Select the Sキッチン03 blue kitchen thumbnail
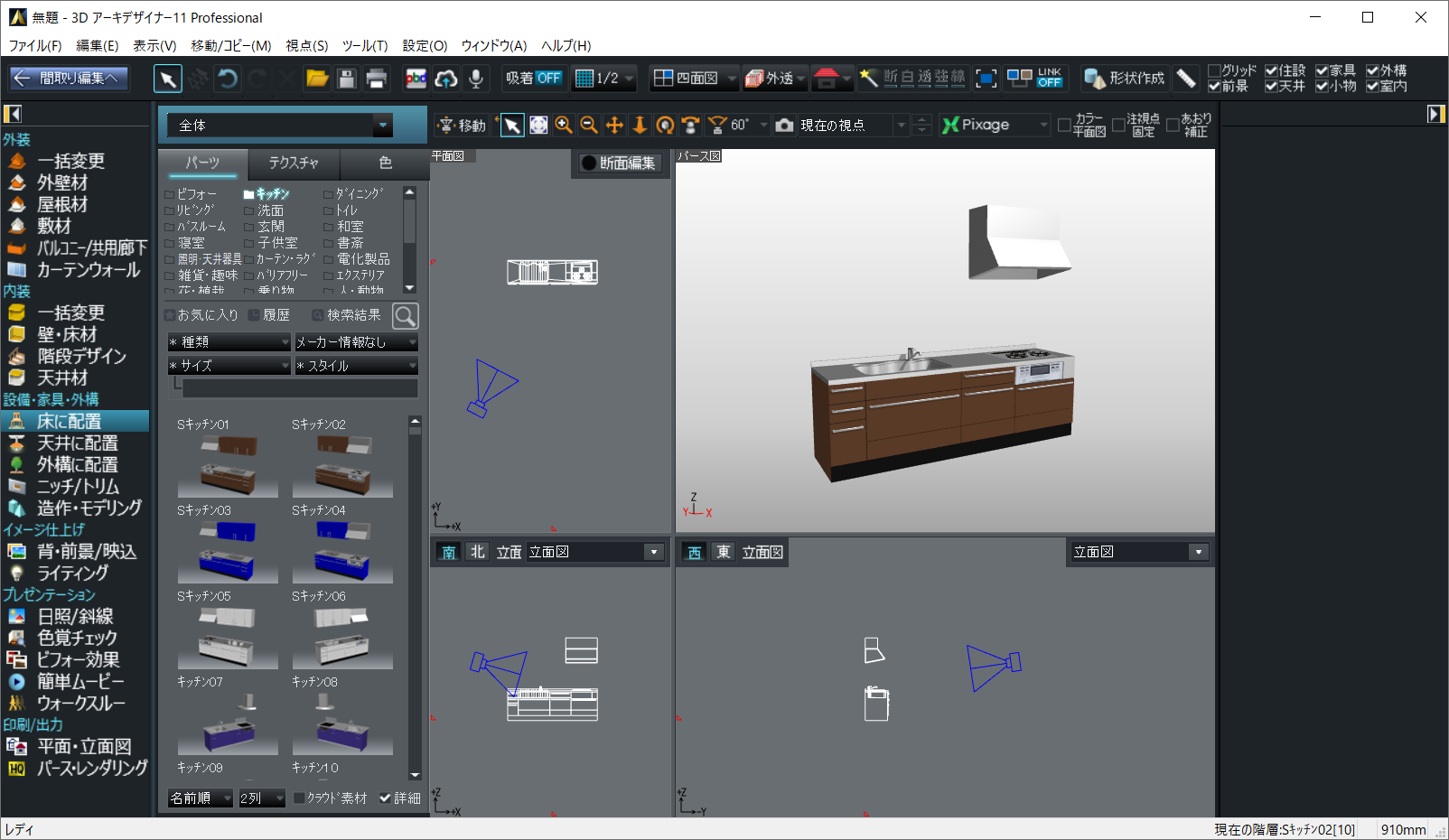 tap(228, 550)
